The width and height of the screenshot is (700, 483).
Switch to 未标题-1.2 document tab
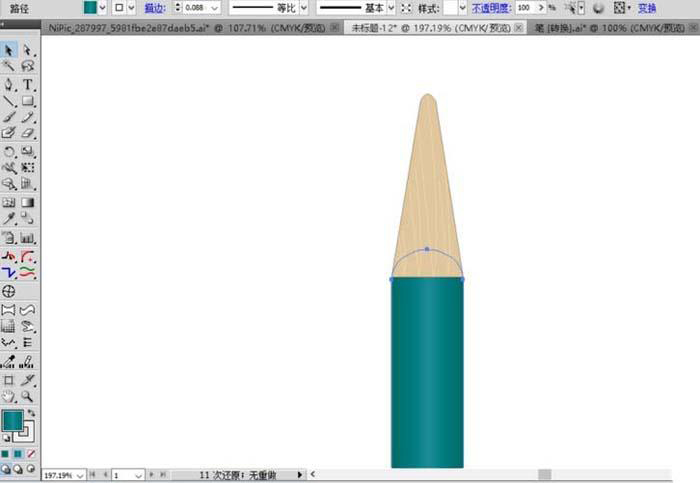point(431,28)
